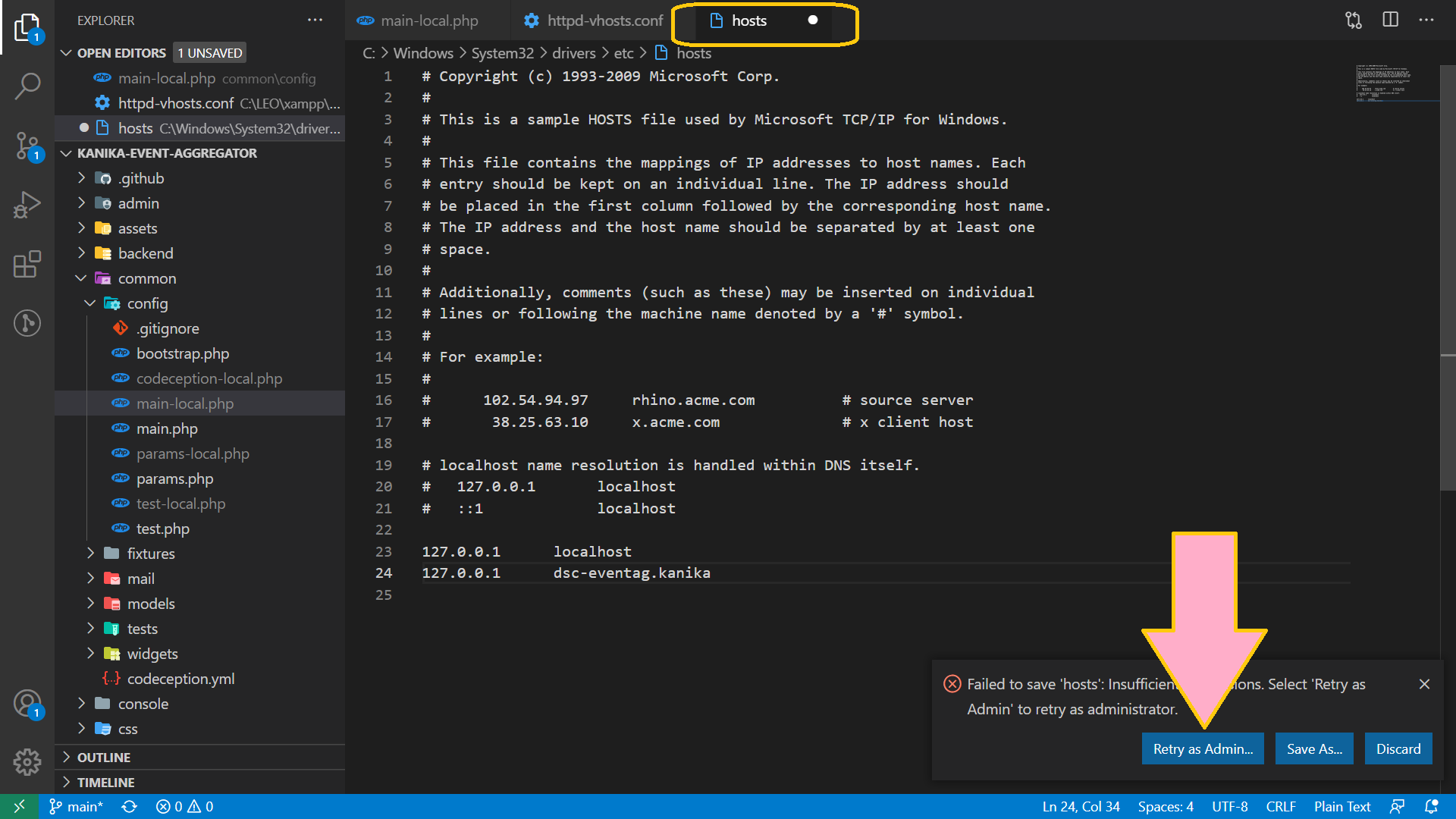Expand the backend folder

[81, 253]
